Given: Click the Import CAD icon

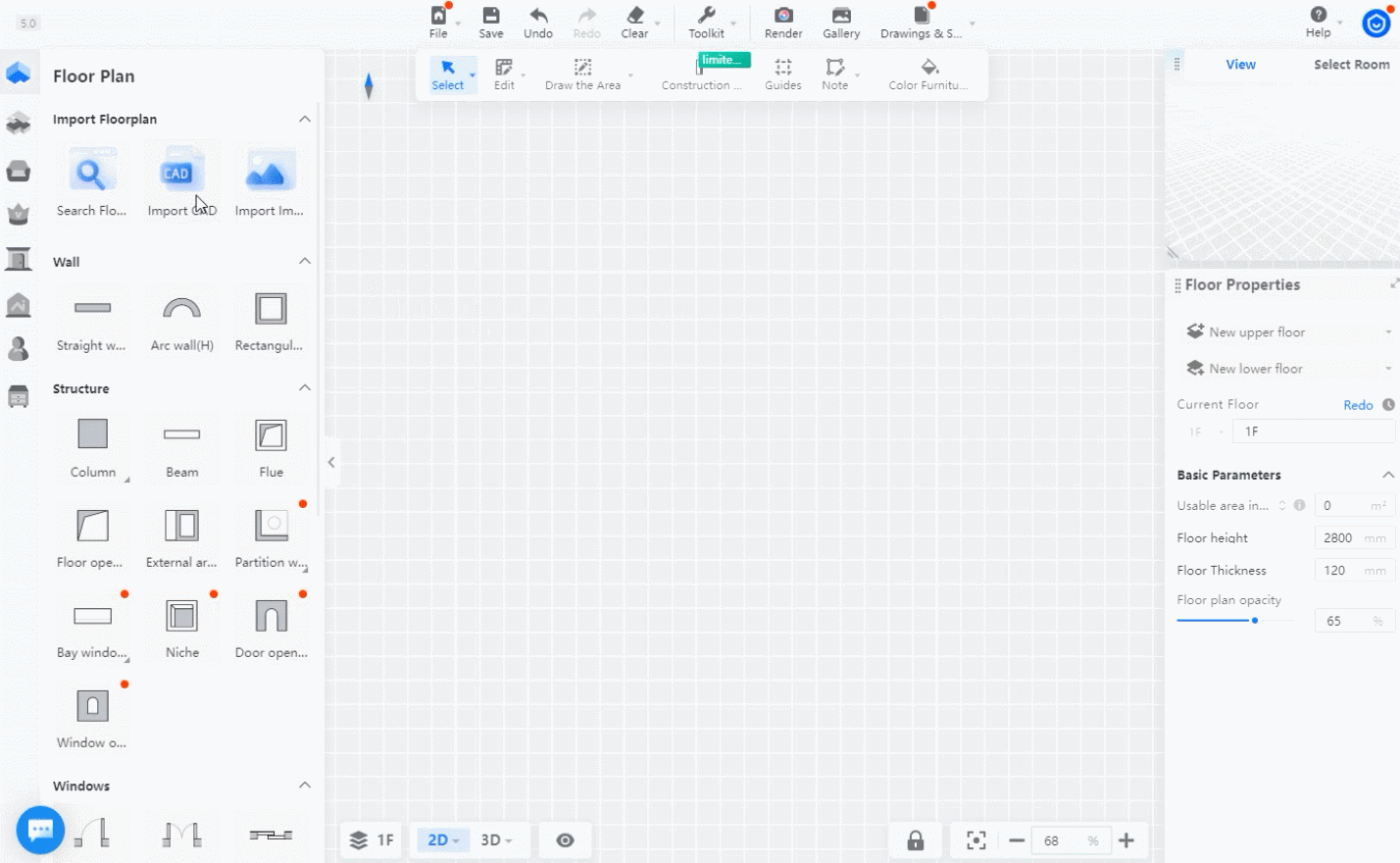Looking at the screenshot, I should 181,174.
